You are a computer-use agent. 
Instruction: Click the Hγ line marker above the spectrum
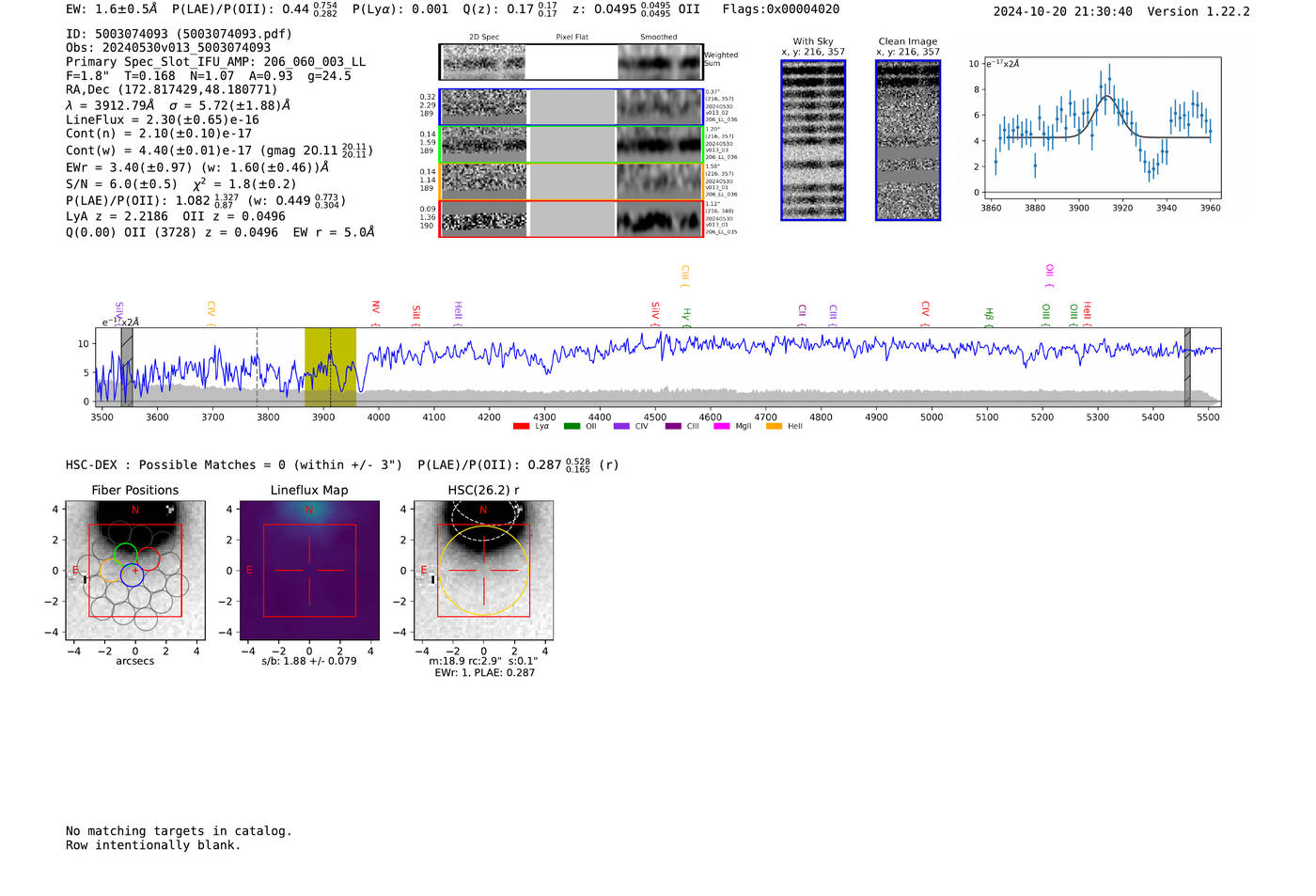point(686,316)
